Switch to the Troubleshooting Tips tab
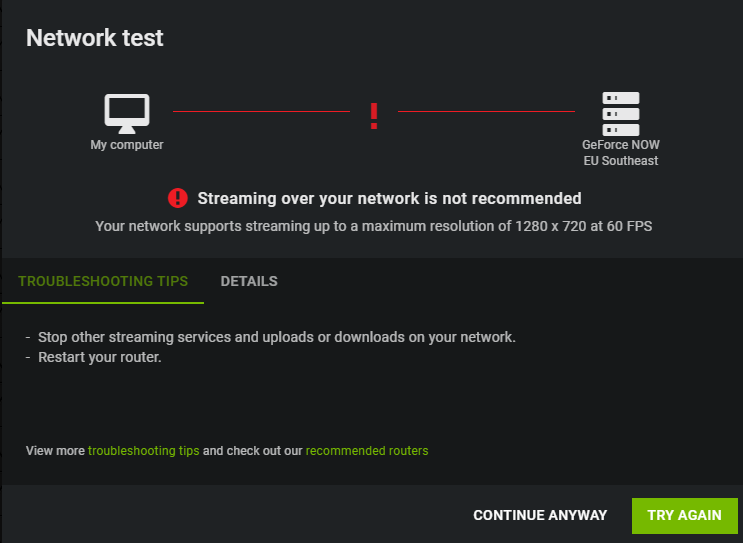Image resolution: width=743 pixels, height=543 pixels. 103,281
